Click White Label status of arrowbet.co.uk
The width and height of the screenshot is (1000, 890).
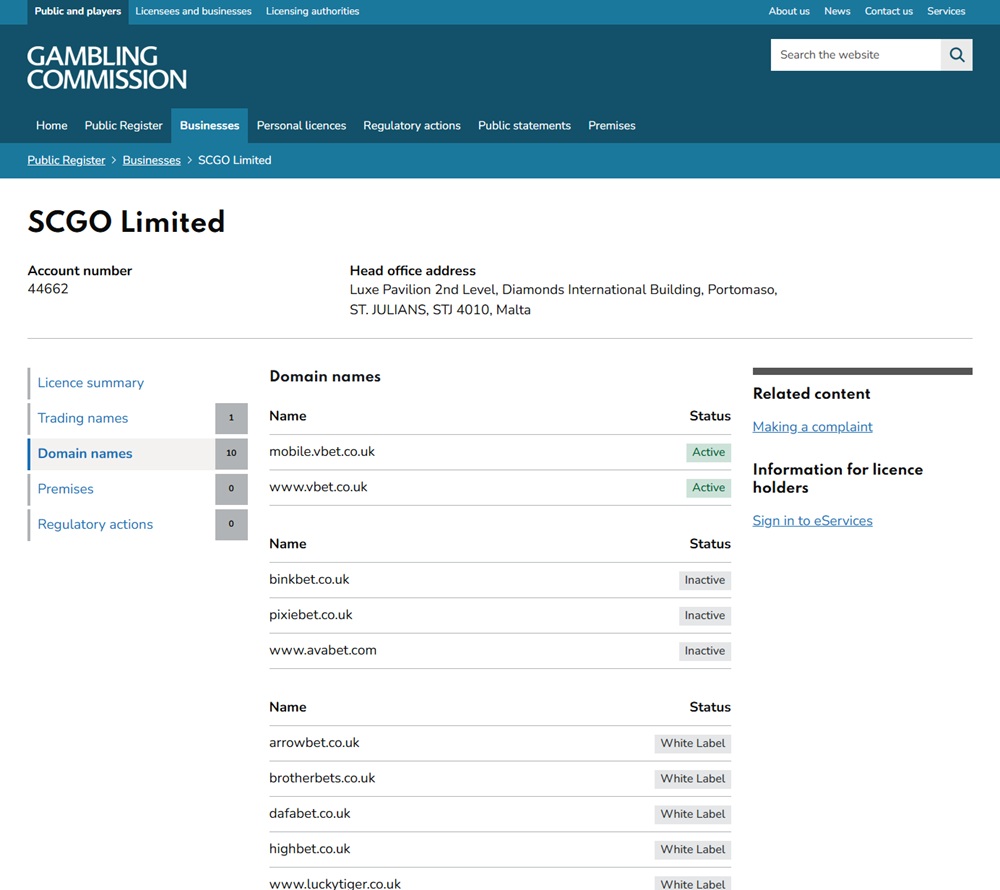[693, 743]
